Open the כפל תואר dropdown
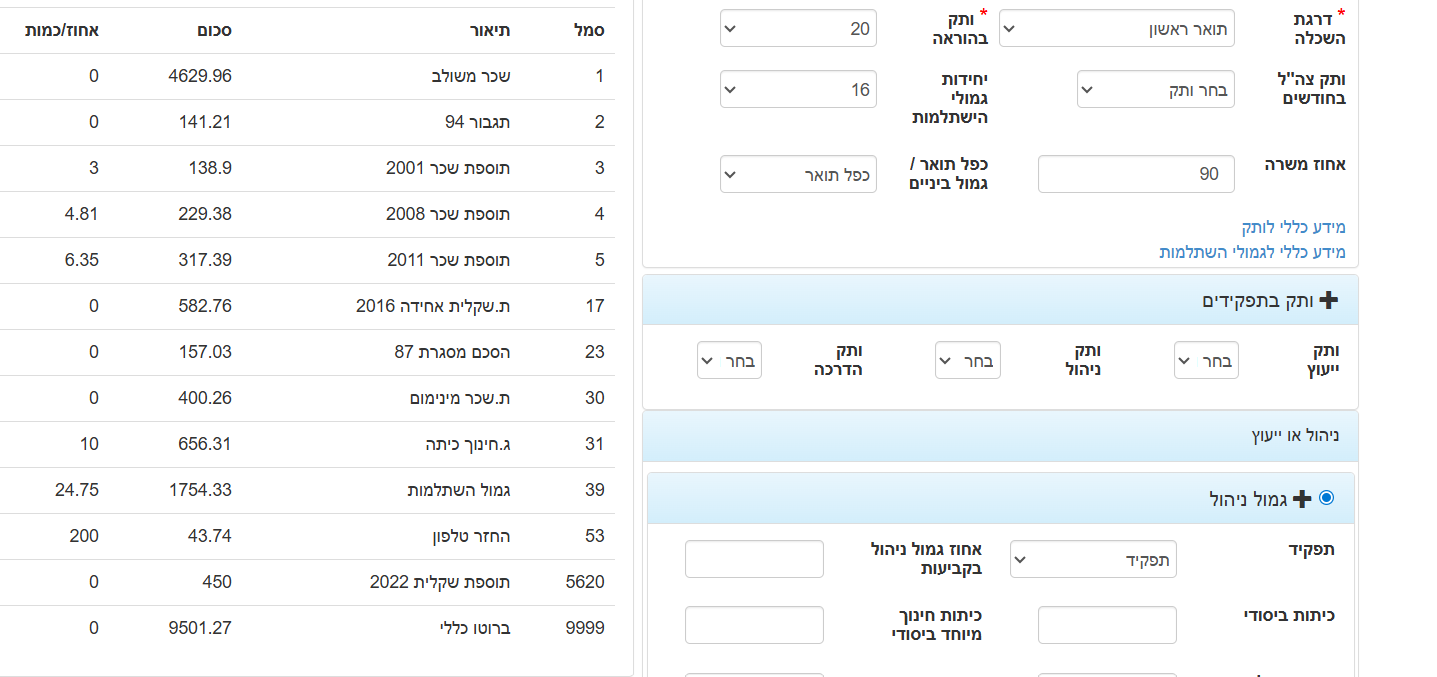Image resolution: width=1437 pixels, height=677 pixels. (798, 175)
